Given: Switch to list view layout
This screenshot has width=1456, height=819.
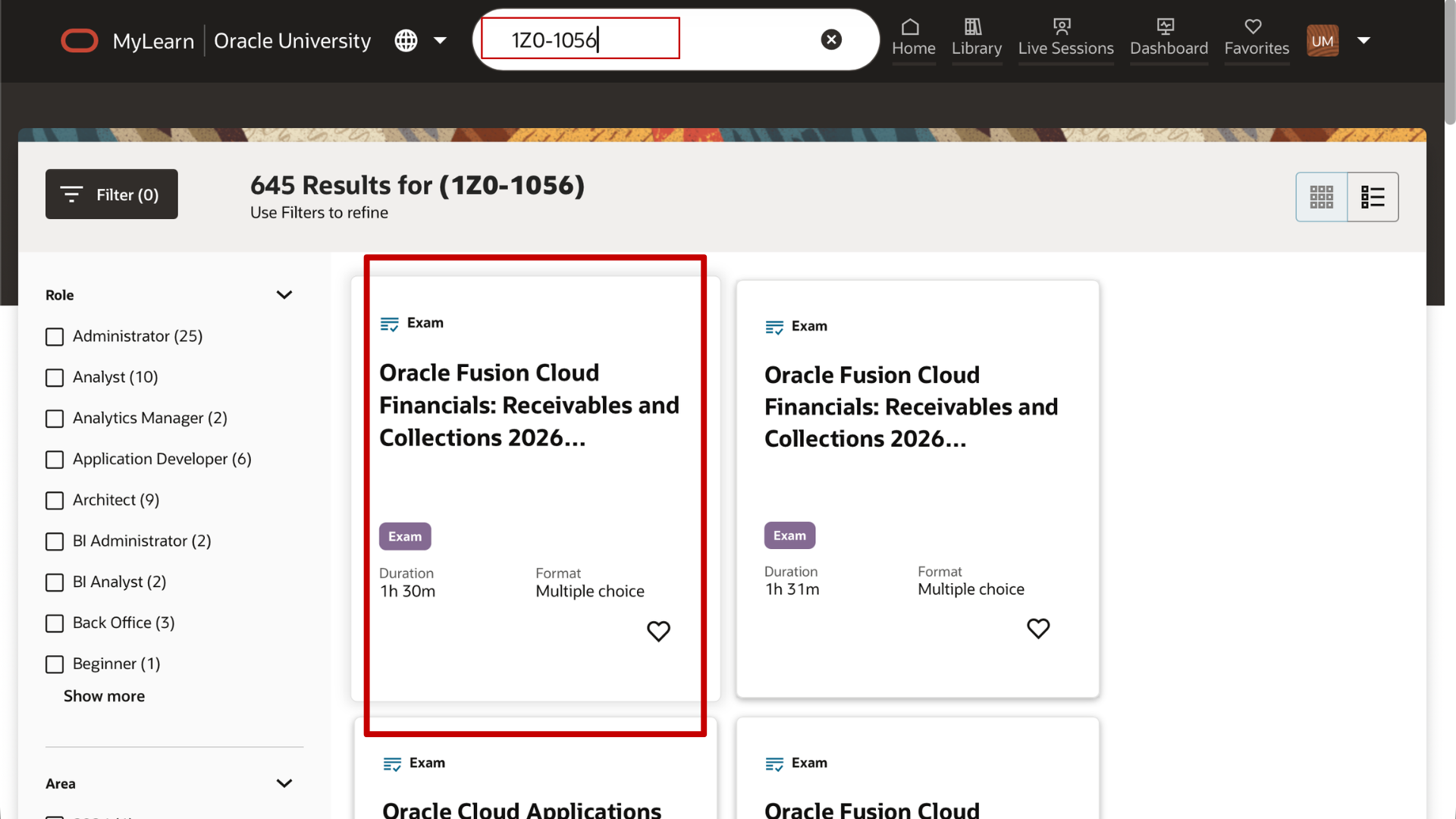Looking at the screenshot, I should point(1373,196).
